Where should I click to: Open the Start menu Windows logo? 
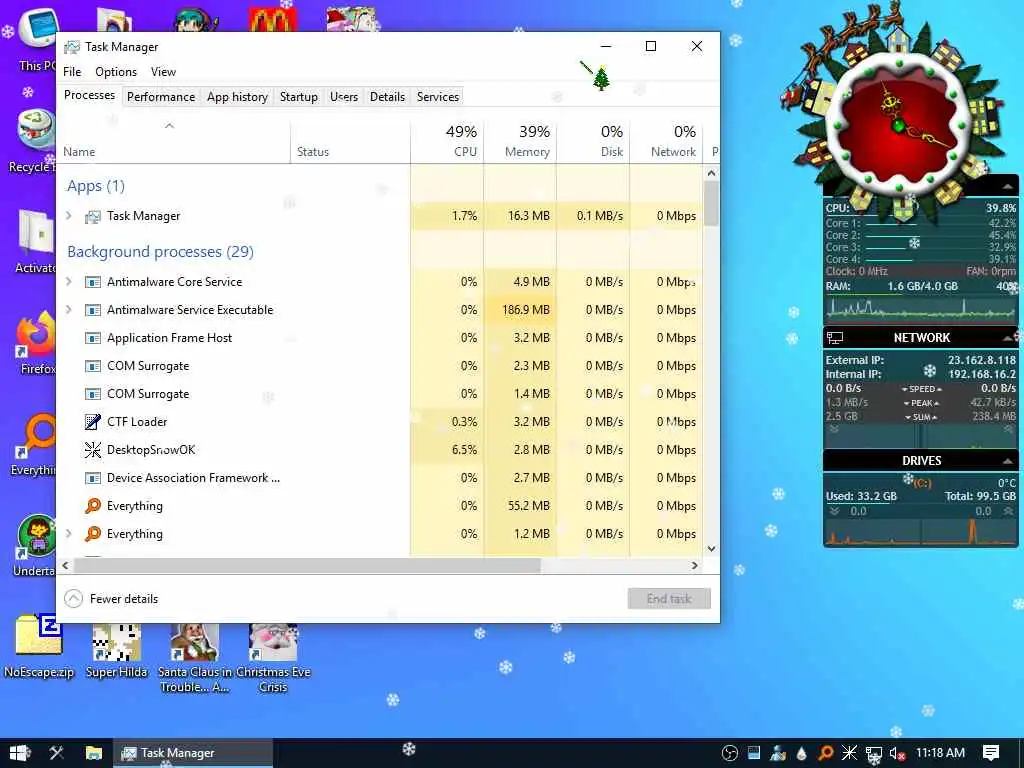tap(20, 753)
